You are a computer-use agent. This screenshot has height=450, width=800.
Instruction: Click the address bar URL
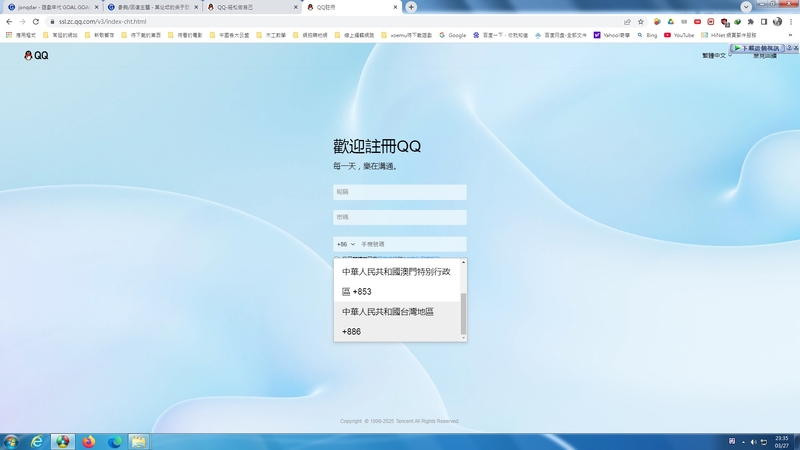[103, 21]
